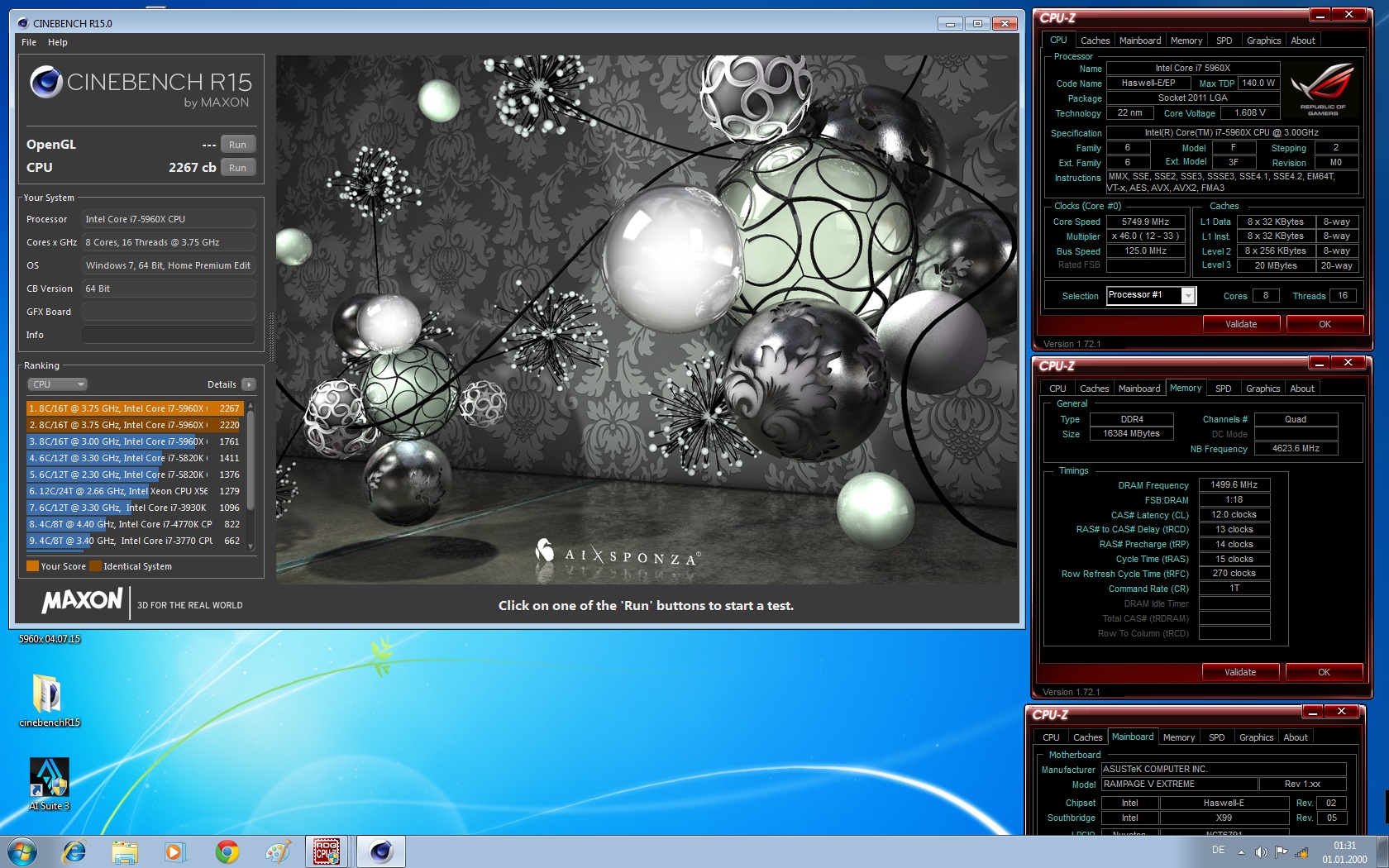Launch Google Chrome from taskbar
This screenshot has width=1389, height=868.
(x=227, y=851)
